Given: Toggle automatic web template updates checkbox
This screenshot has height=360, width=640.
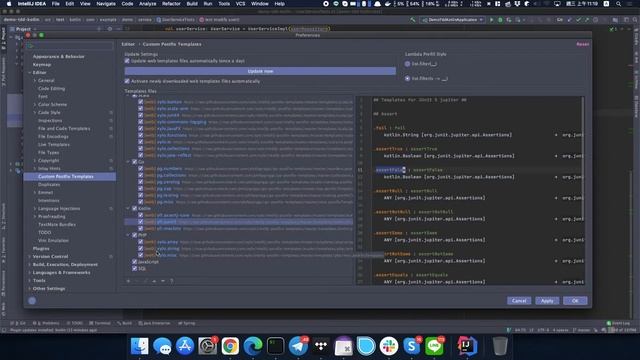Looking at the screenshot, I should [x=127, y=61].
